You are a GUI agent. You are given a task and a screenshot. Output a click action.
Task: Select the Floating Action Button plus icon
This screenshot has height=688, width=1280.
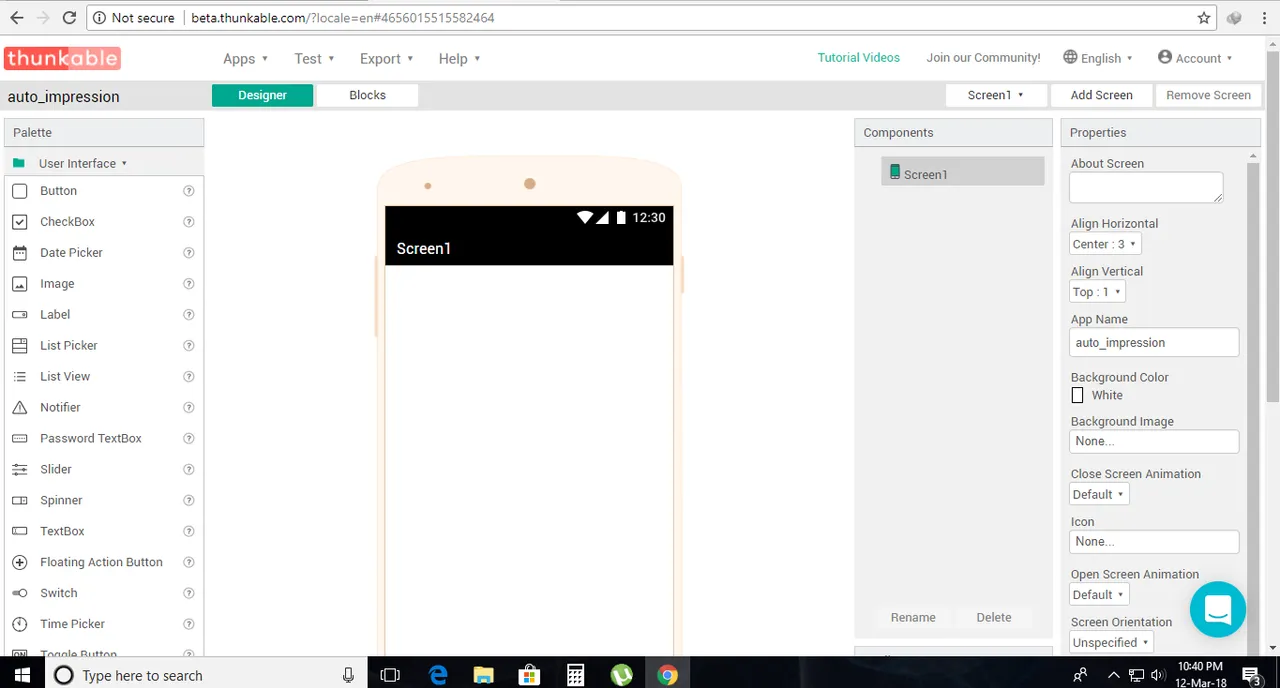click(19, 563)
